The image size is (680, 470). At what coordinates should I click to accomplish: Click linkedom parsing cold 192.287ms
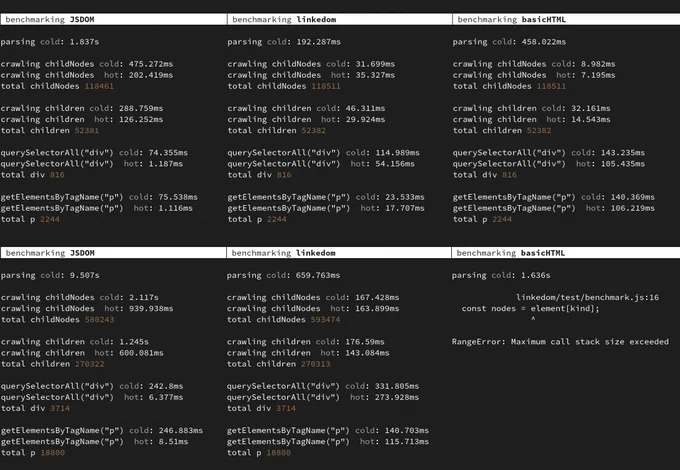click(x=318, y=42)
